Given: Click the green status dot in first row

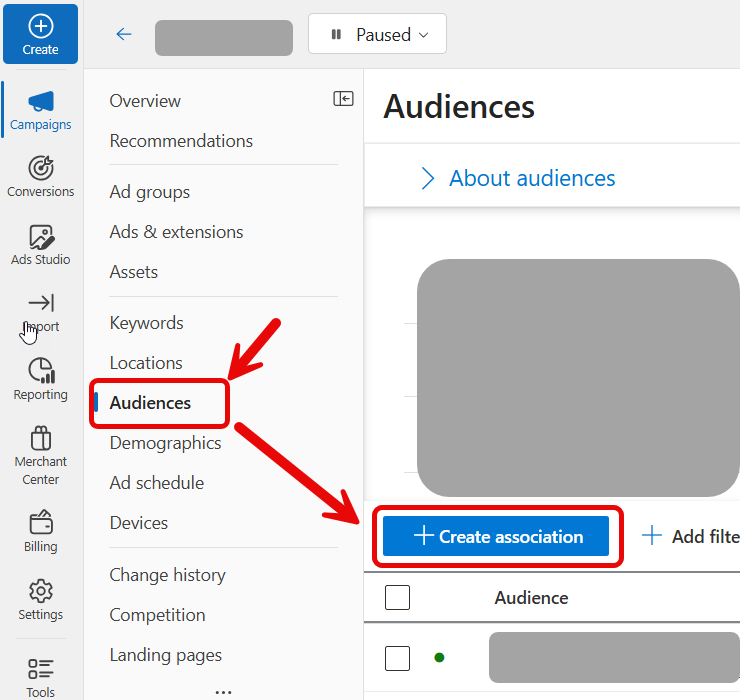Looking at the screenshot, I should pyautogui.click(x=439, y=658).
